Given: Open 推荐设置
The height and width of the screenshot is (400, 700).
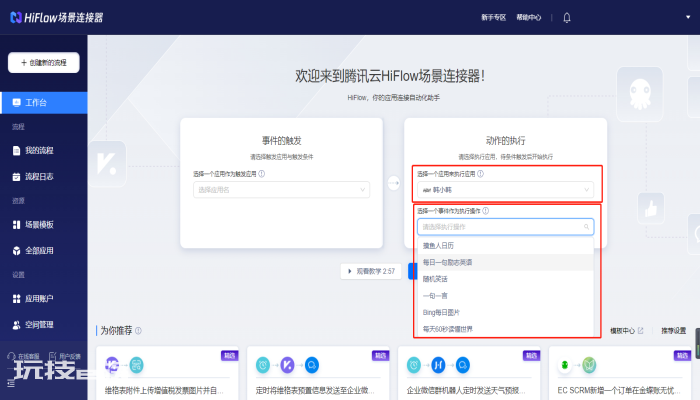Looking at the screenshot, I should coord(674,331).
